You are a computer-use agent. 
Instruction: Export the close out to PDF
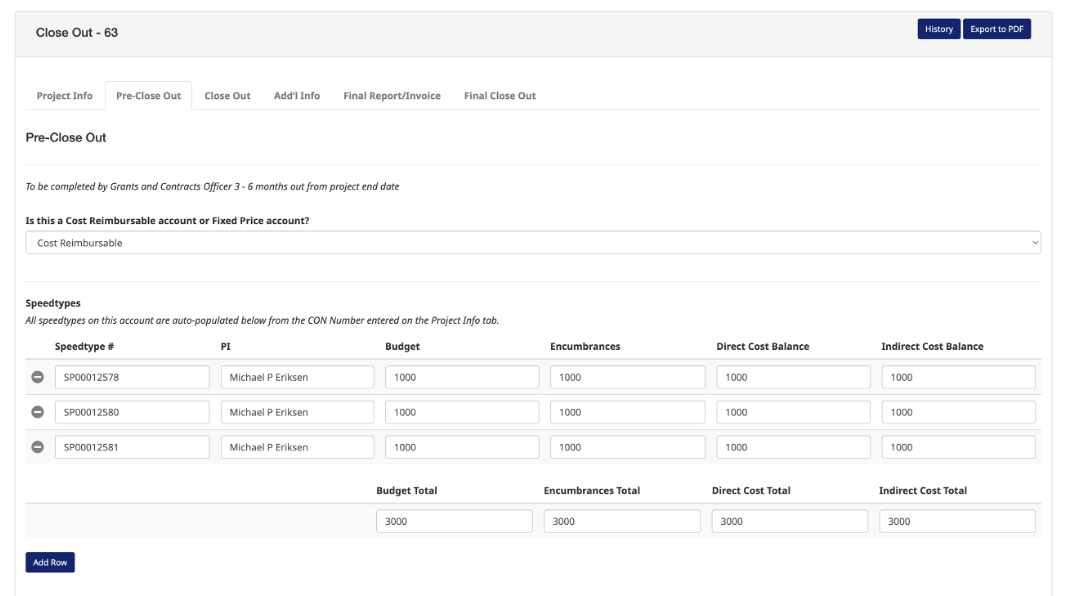point(996,29)
